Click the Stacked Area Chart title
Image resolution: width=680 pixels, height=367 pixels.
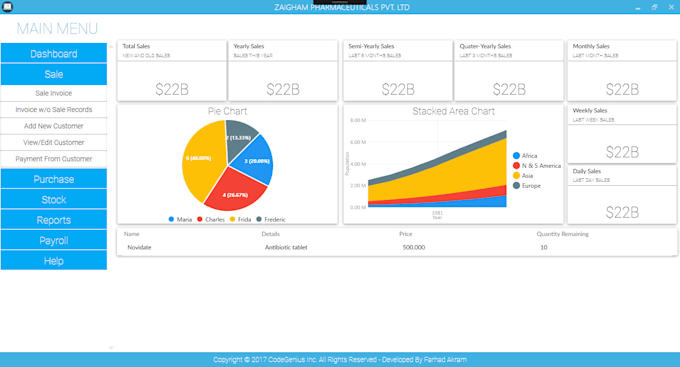(x=453, y=111)
